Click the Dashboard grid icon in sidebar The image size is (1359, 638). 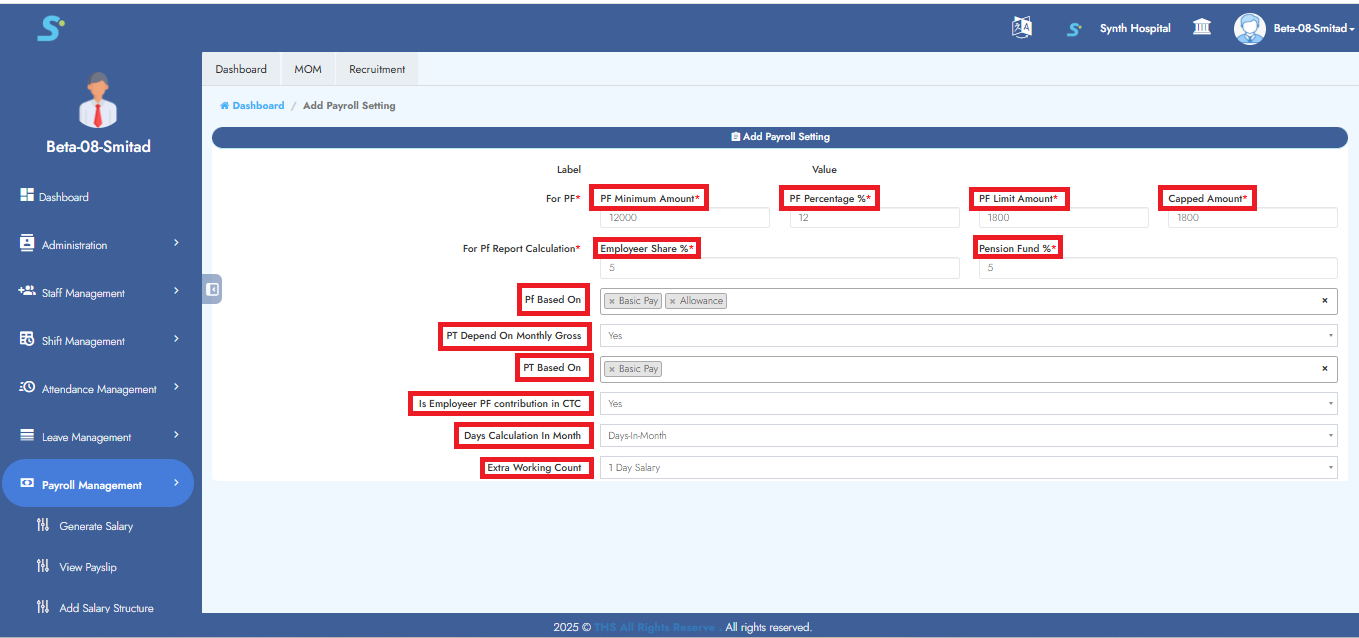click(x=27, y=196)
